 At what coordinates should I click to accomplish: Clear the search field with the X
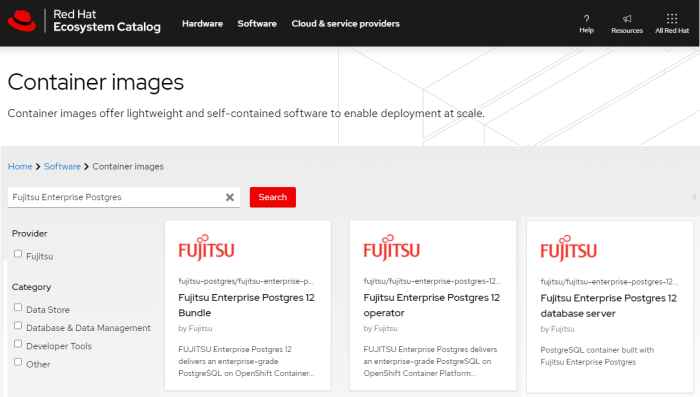click(x=230, y=197)
